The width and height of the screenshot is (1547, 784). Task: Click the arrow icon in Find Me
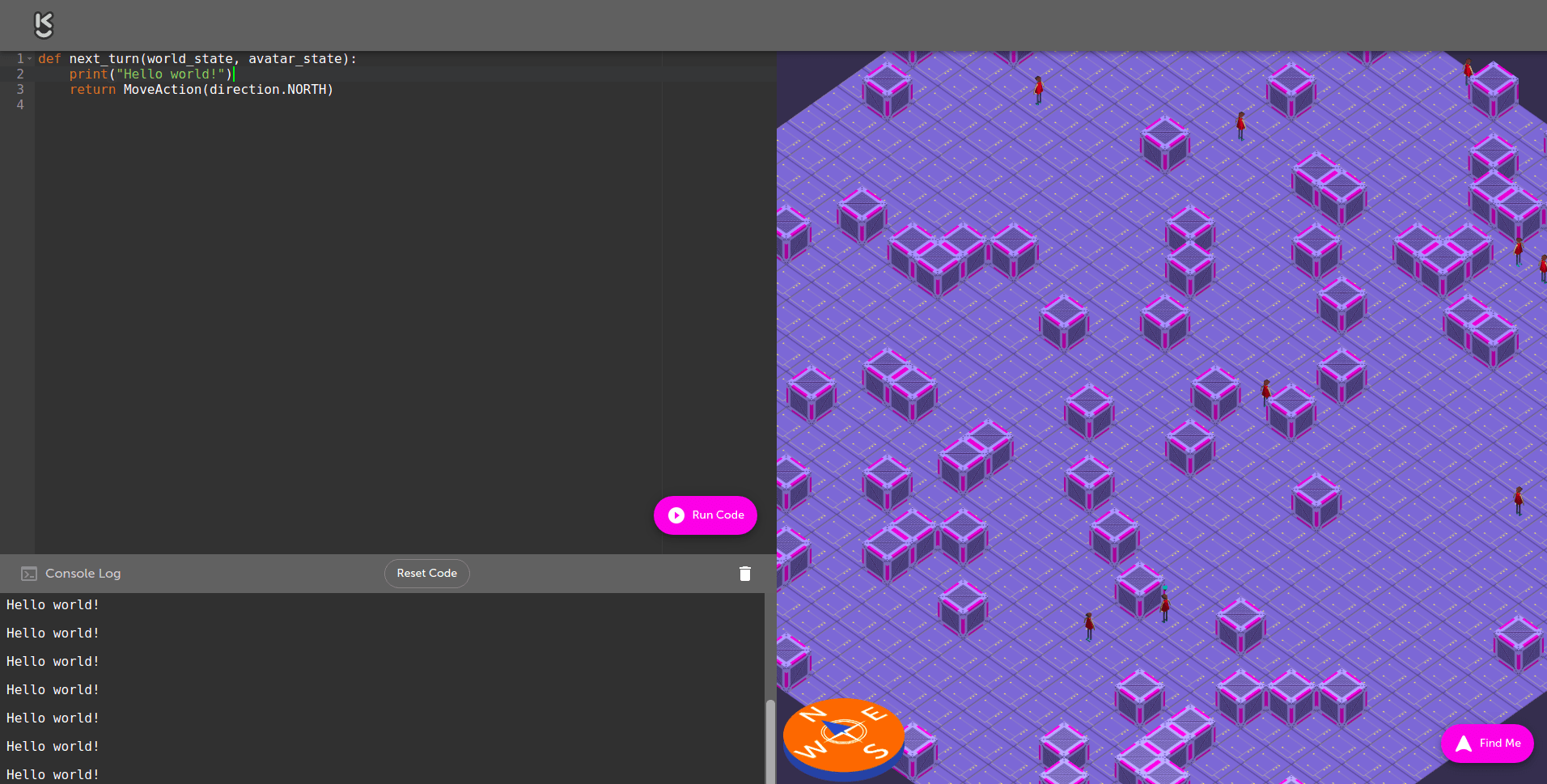point(1464,744)
